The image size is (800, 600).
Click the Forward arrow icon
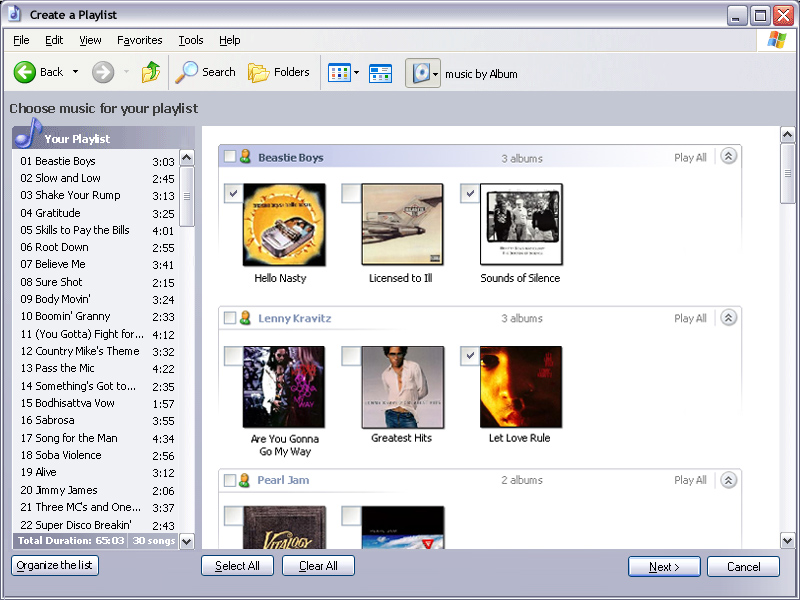click(x=103, y=72)
